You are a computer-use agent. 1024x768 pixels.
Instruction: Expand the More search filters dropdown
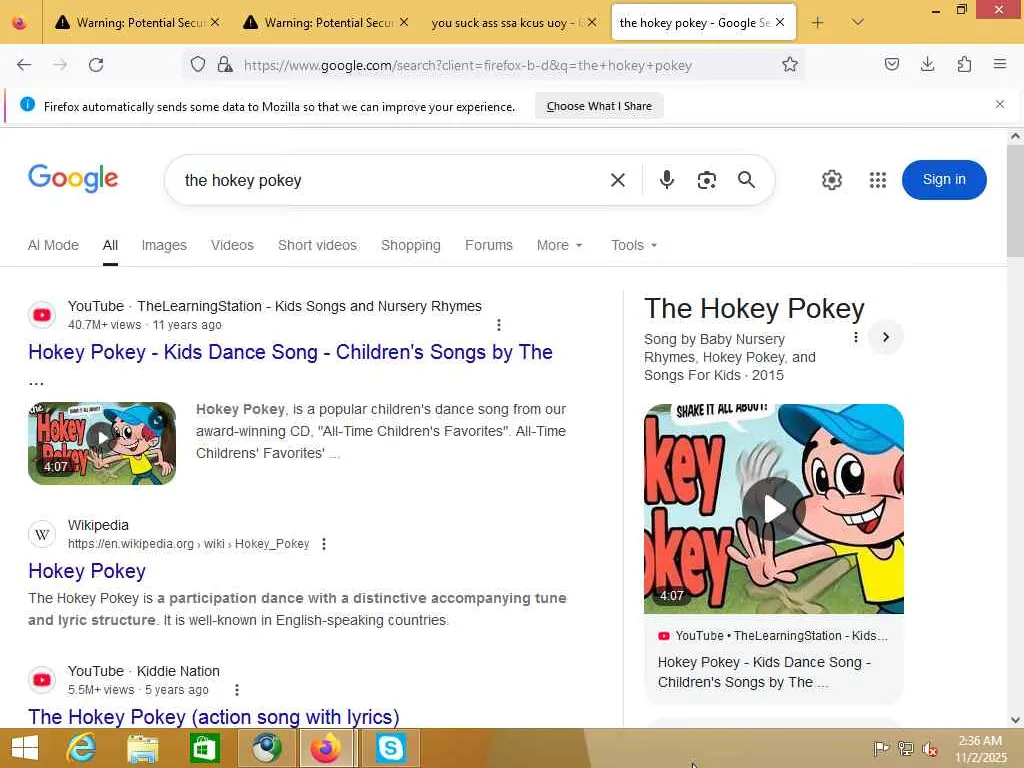[x=559, y=245]
